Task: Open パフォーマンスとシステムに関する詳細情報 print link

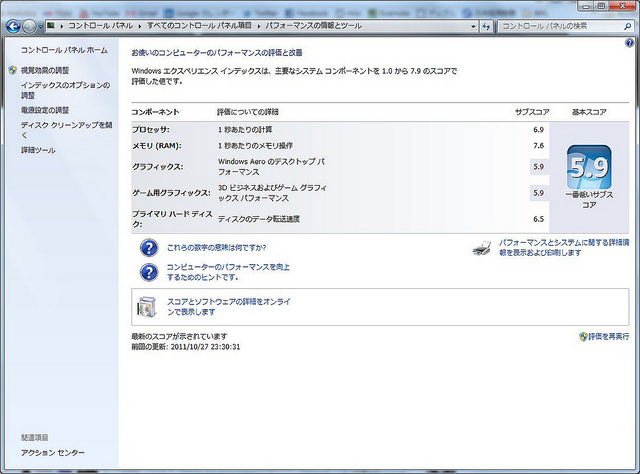Action: [564, 248]
